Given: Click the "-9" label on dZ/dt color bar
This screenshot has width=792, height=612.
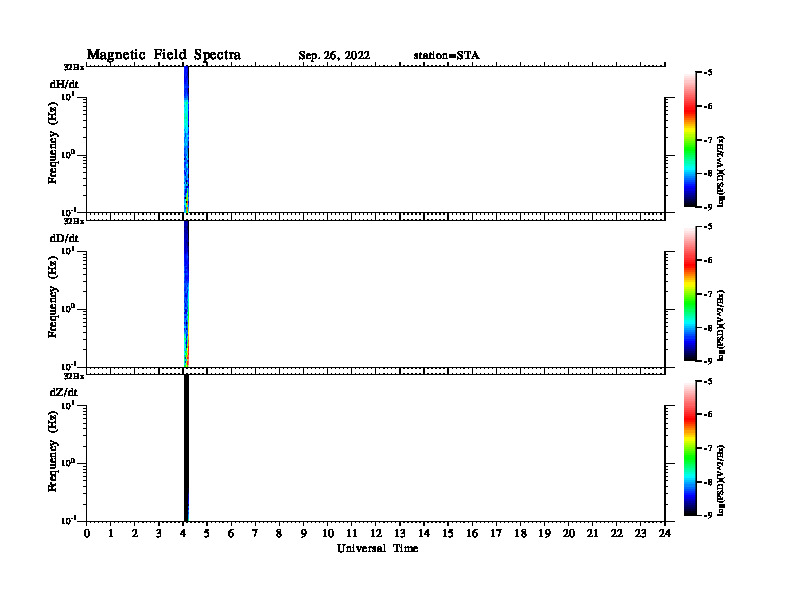Looking at the screenshot, I should [708, 515].
